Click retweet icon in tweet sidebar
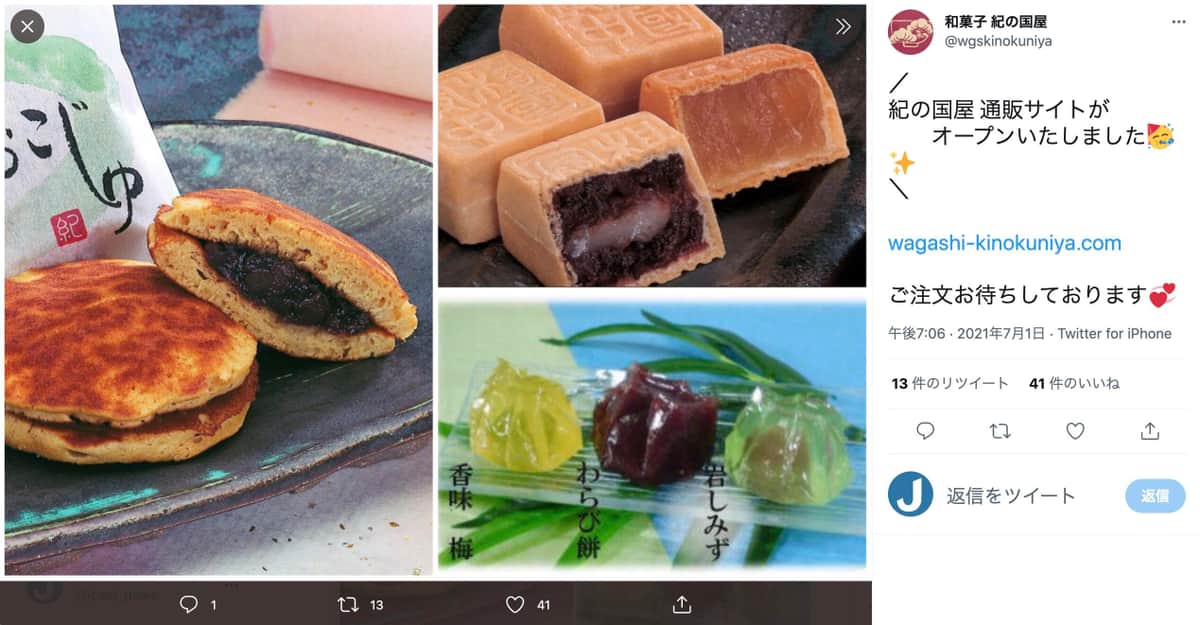Viewport: 1200px width, 625px height. tap(1000, 431)
